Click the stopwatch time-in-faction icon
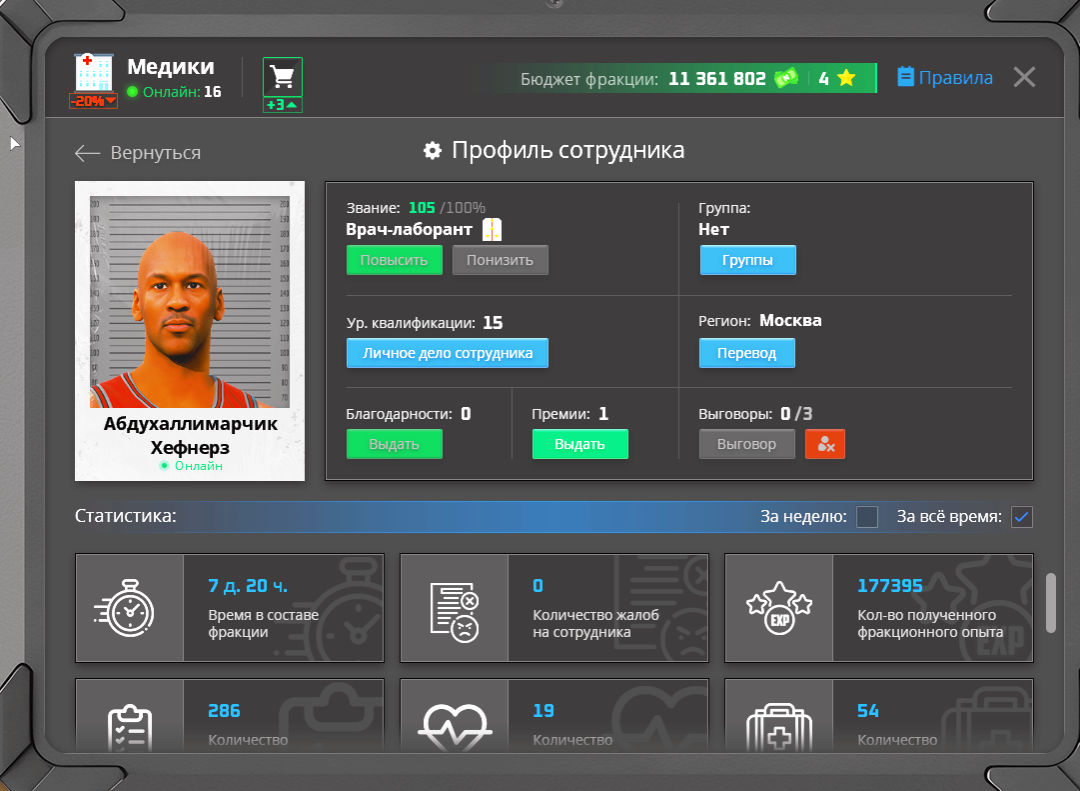The height and width of the screenshot is (791, 1080). (x=129, y=608)
